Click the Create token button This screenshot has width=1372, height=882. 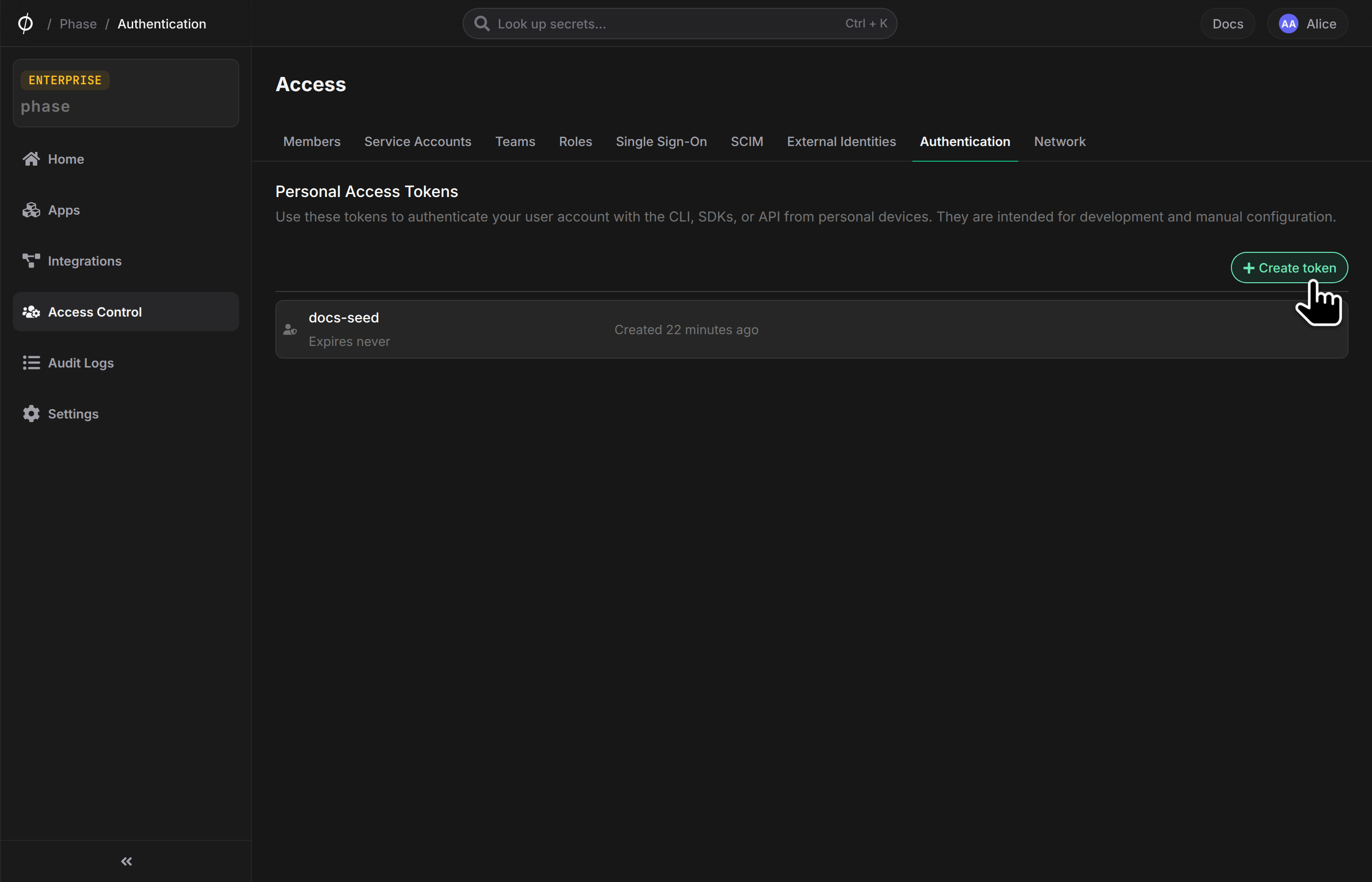coord(1289,268)
